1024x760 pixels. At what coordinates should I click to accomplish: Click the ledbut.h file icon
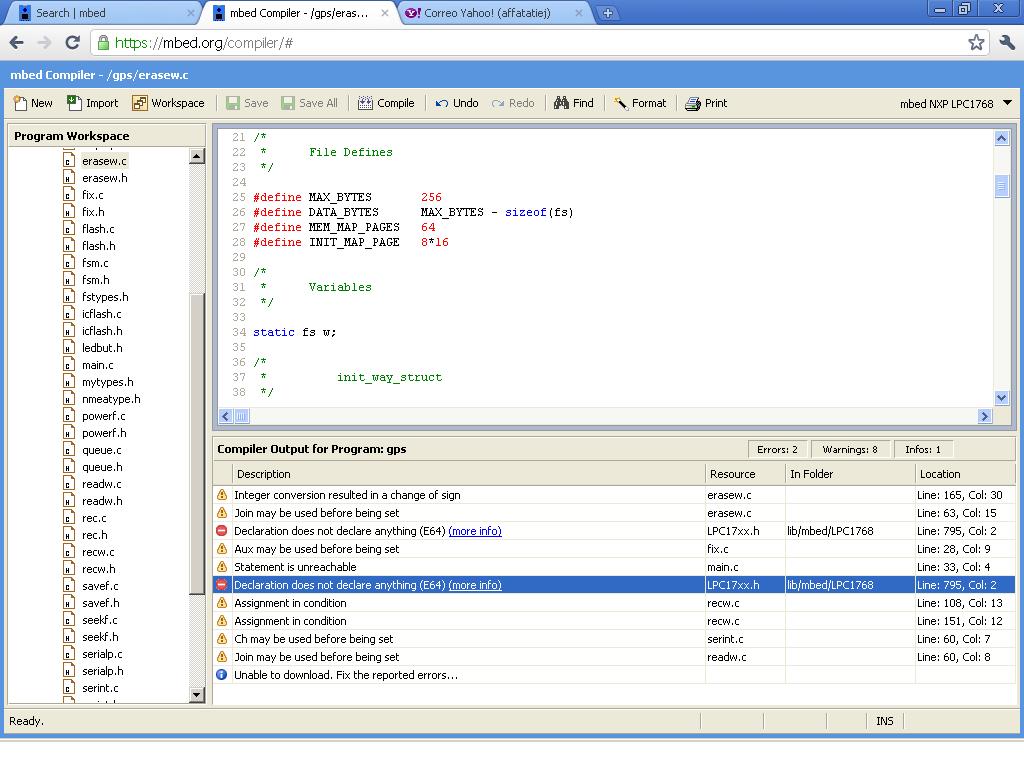tap(69, 348)
